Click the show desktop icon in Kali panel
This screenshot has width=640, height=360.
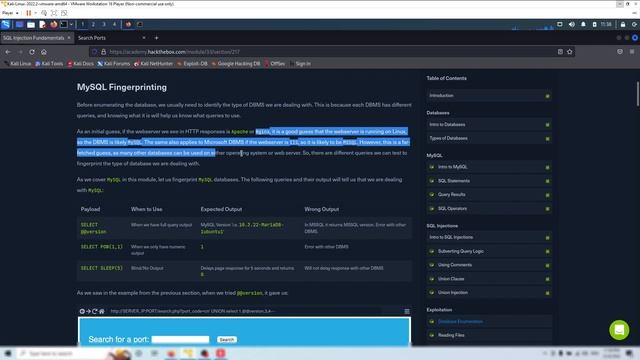click(19, 24)
